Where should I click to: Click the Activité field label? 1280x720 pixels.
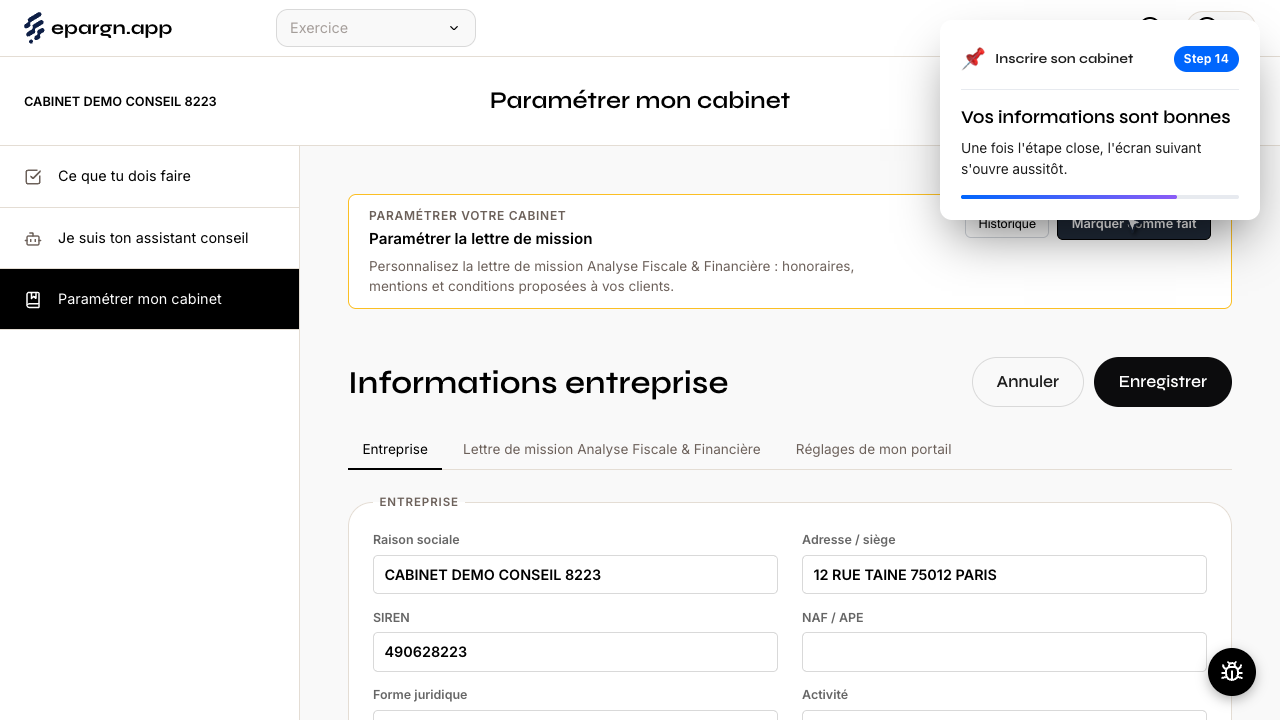click(x=825, y=695)
